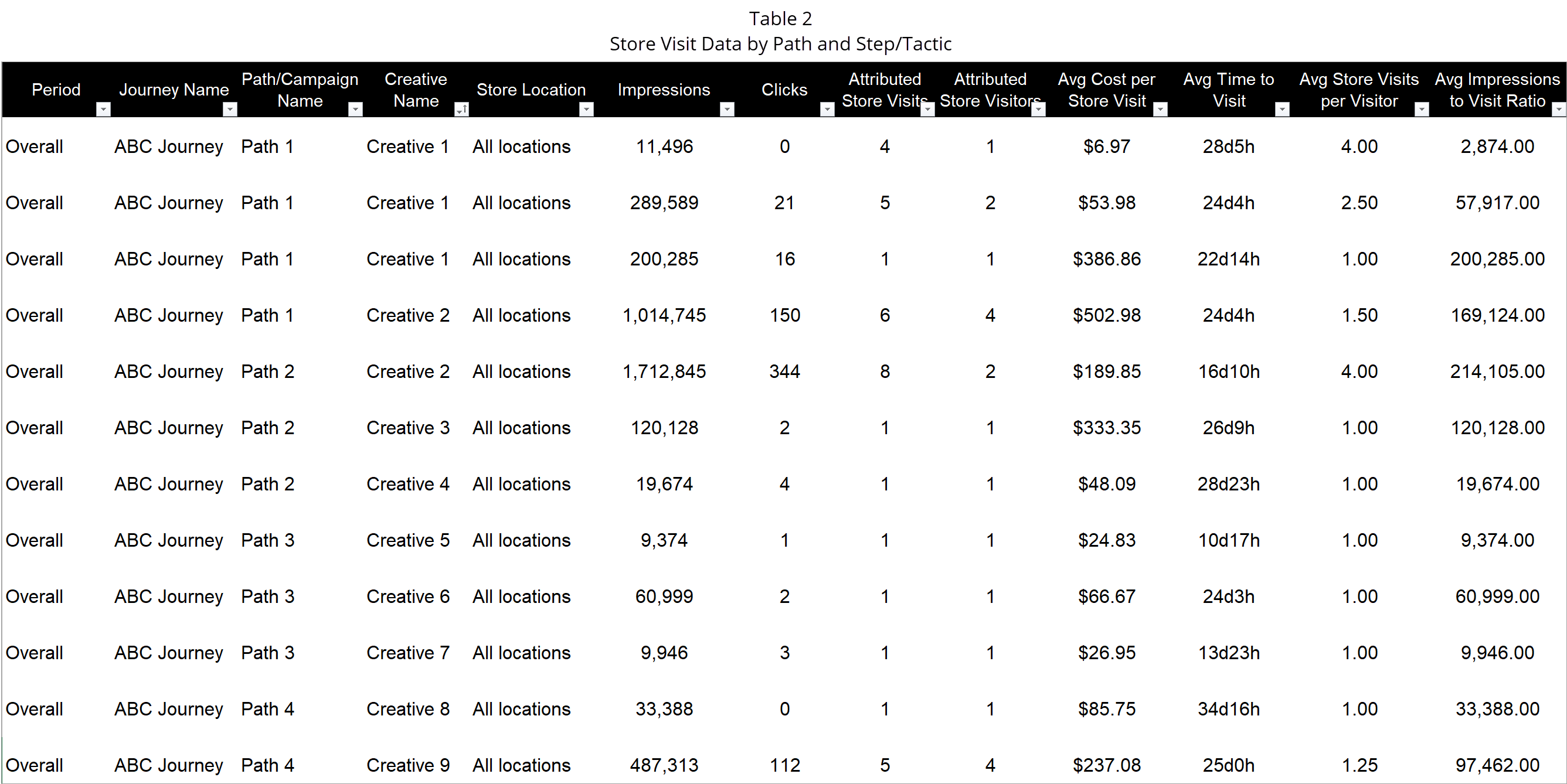
Task: Open Avg Impressions to Visit Ratio filter
Action: click(1558, 109)
